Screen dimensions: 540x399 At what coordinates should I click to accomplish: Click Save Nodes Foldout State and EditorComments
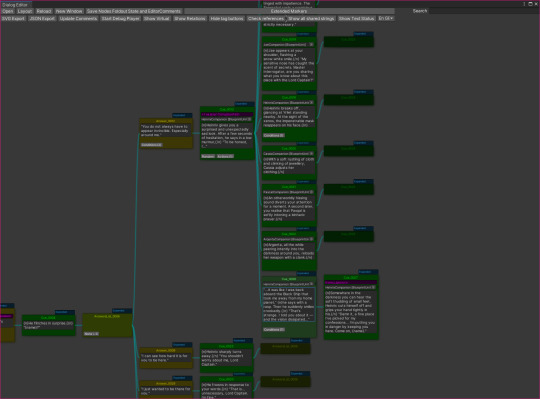coord(134,11)
